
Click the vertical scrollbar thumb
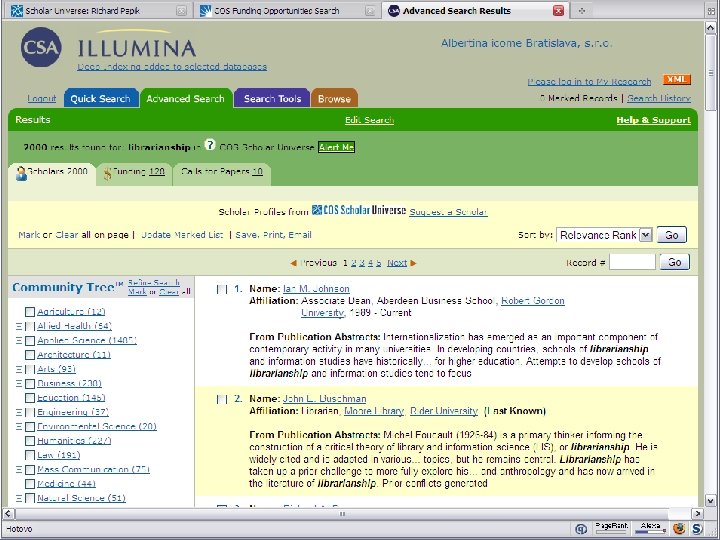711,73
